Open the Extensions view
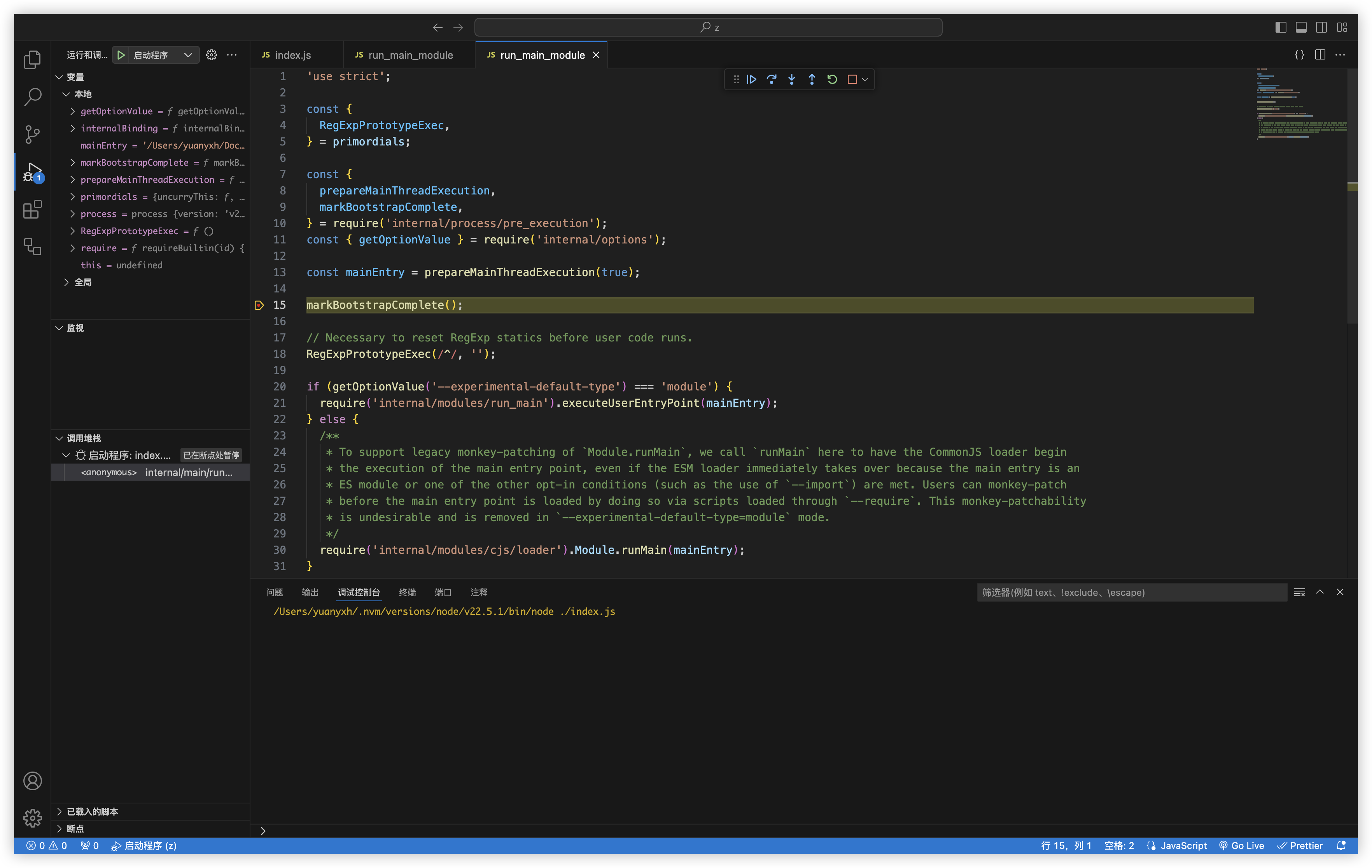 pyautogui.click(x=33, y=209)
